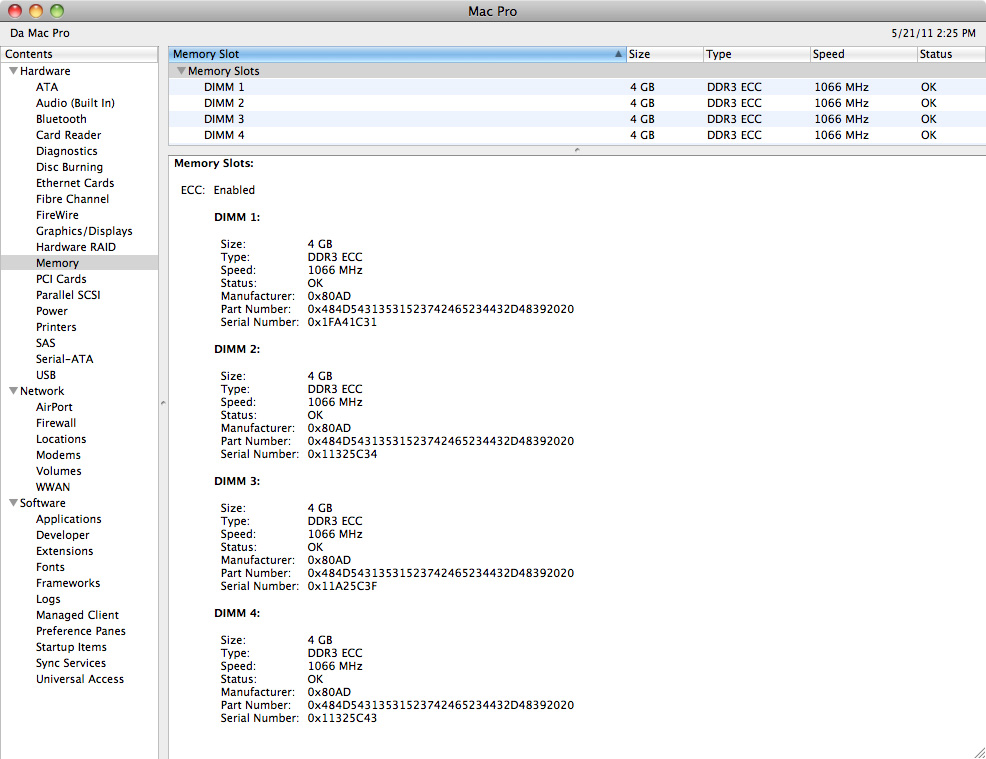
Task: Open FireWire in sidebar
Action: 57,215
